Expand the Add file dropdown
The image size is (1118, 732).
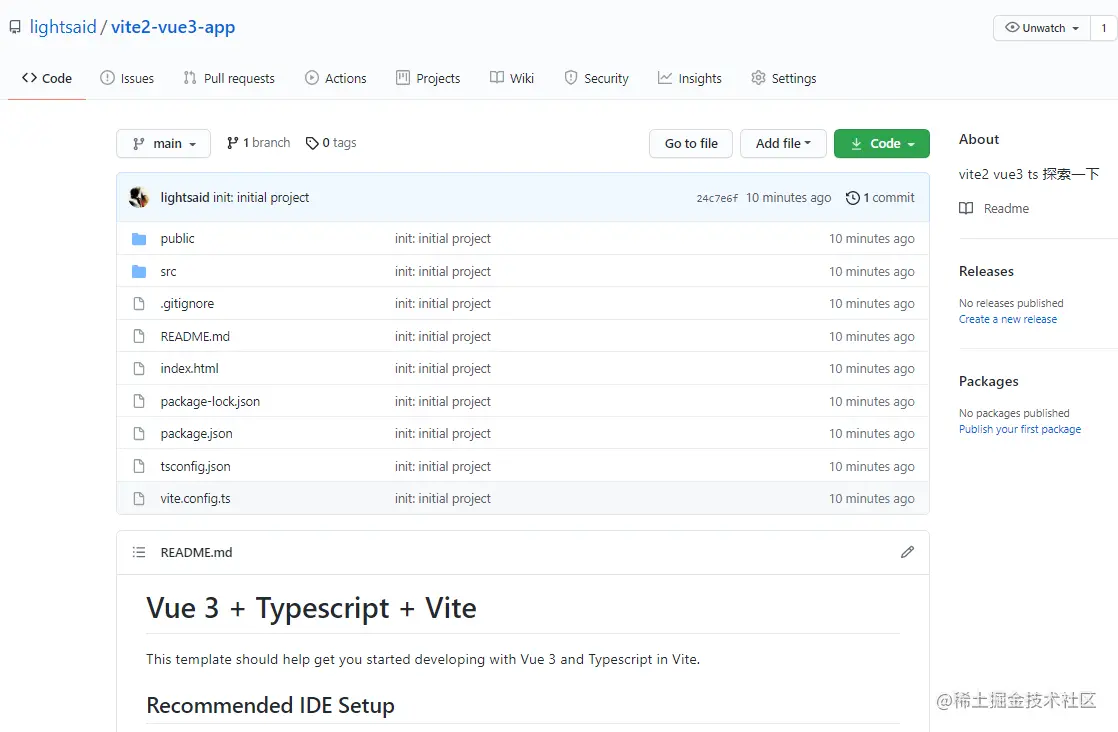(x=783, y=143)
